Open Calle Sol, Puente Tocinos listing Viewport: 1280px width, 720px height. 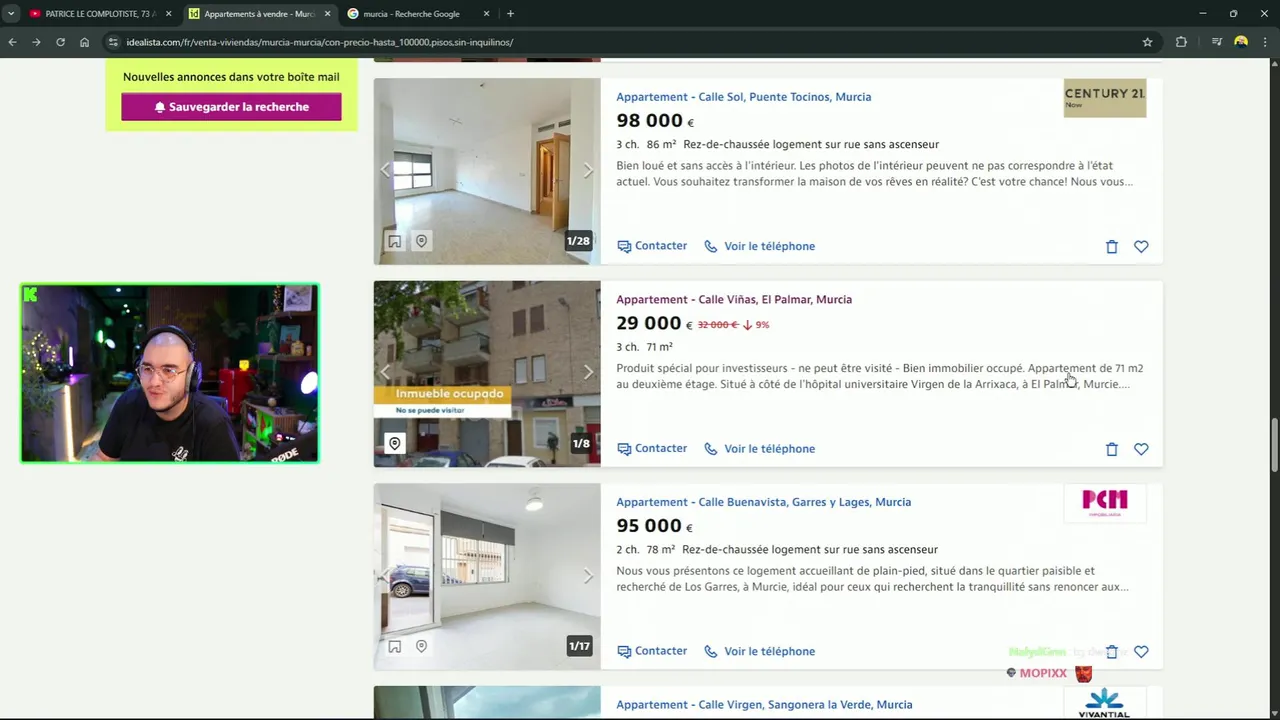(743, 97)
